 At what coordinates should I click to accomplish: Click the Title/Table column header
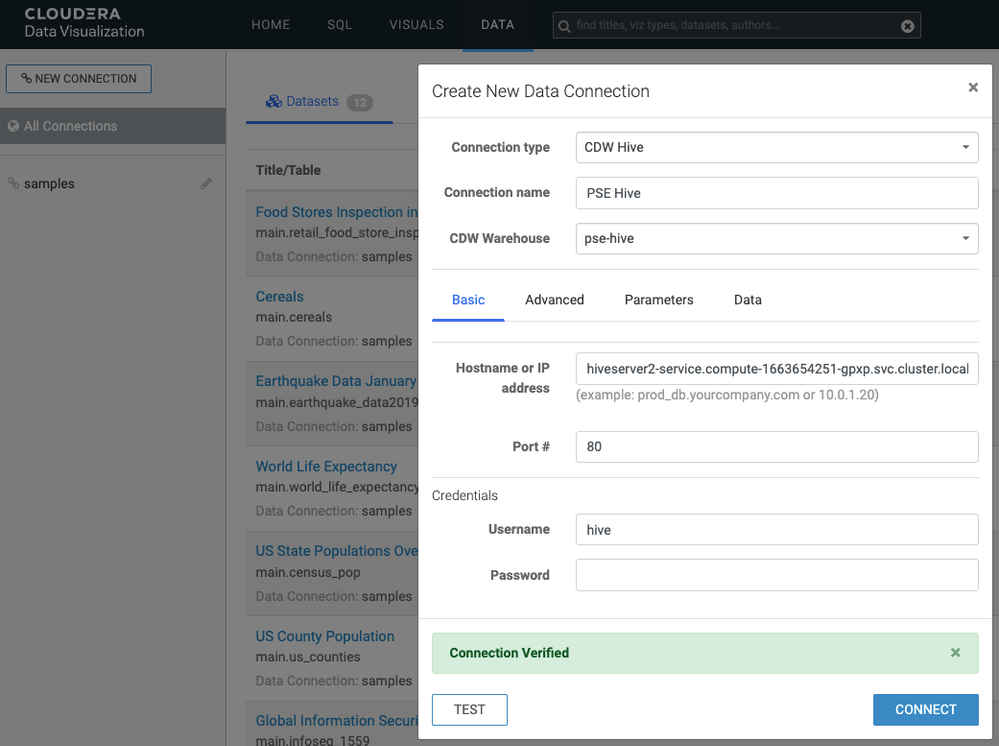(288, 170)
